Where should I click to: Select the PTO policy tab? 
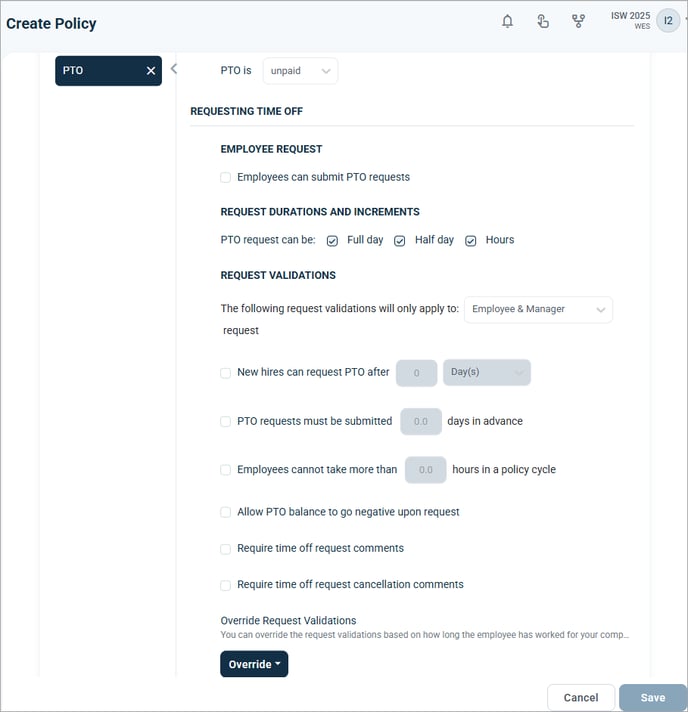pos(108,71)
